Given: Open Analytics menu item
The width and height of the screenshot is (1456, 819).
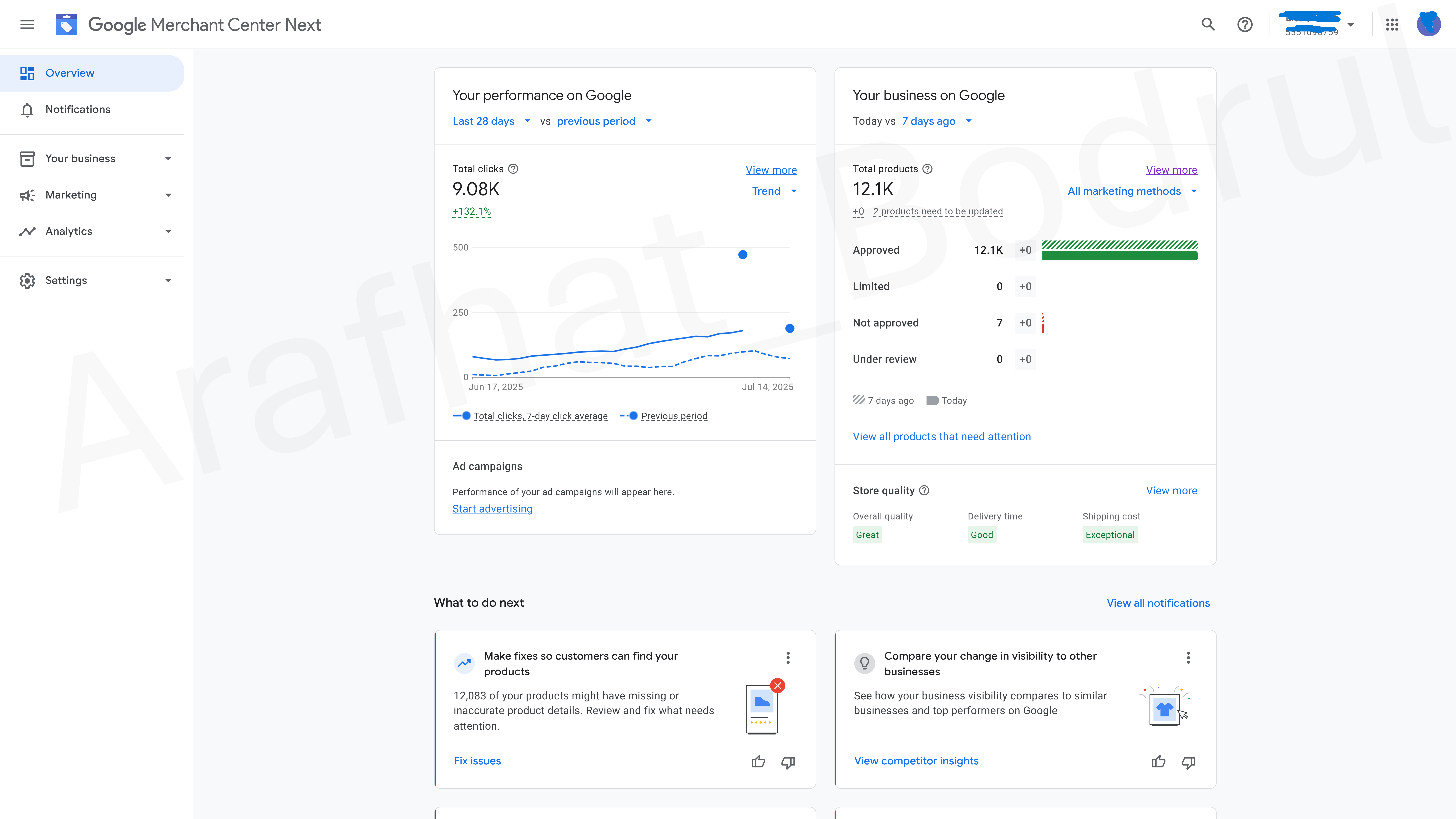Looking at the screenshot, I should click(x=92, y=231).
